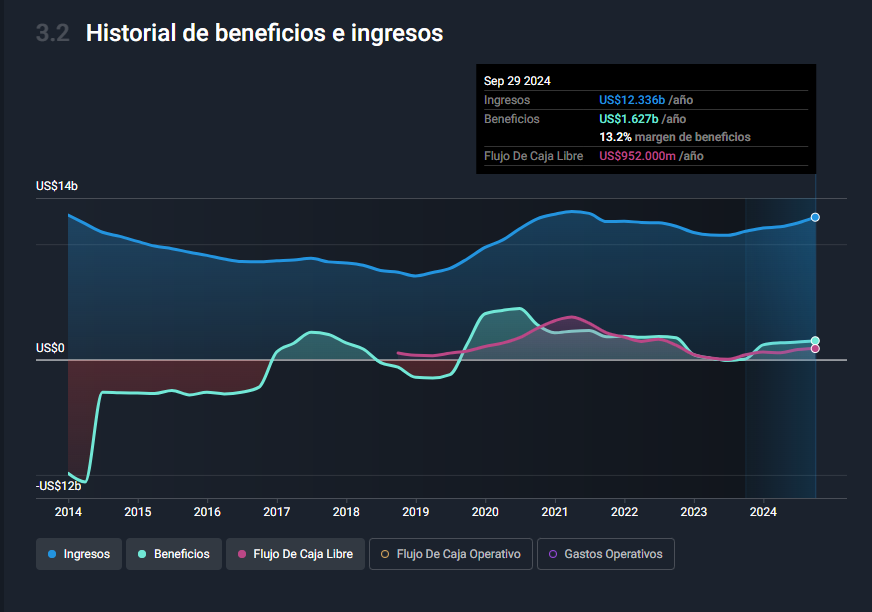Enable the Flujo De Caja Operativo series

pyautogui.click(x=450, y=554)
